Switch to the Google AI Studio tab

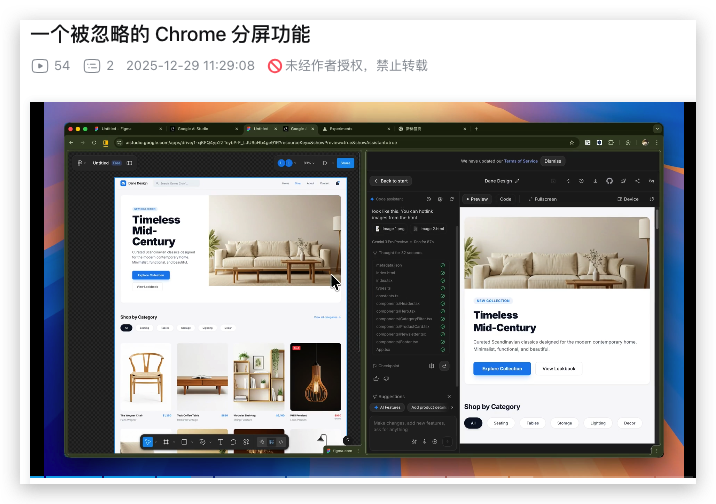(x=203, y=129)
